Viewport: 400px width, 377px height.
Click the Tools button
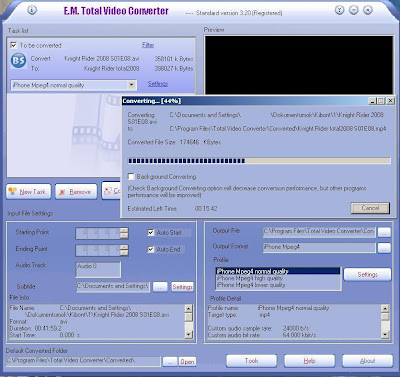pyautogui.click(x=251, y=361)
